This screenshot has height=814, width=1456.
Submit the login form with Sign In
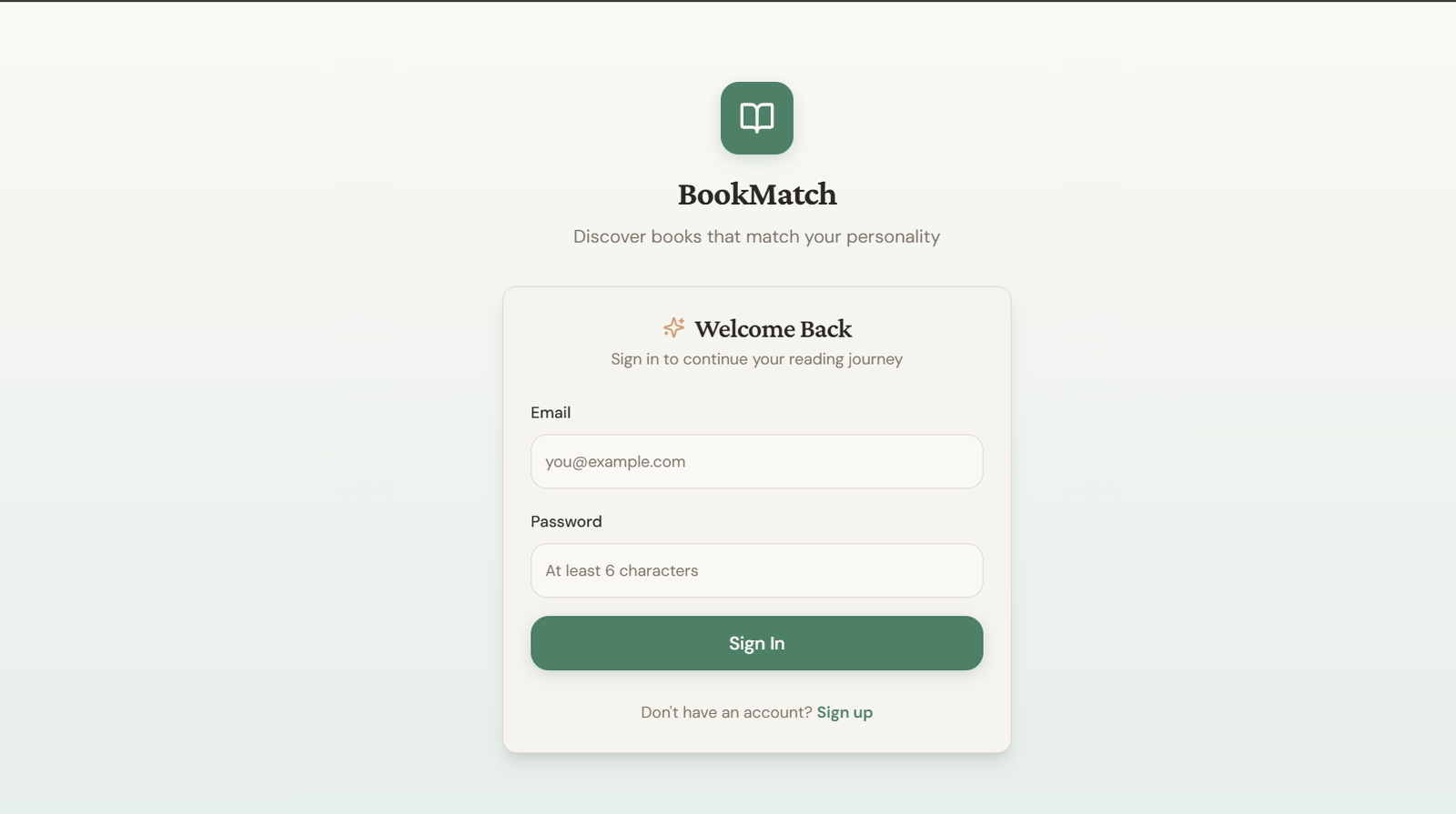[756, 643]
